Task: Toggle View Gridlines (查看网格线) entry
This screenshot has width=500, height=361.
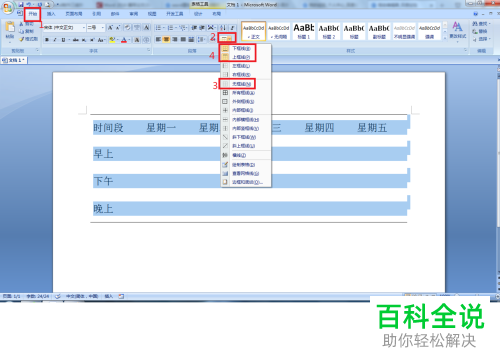Action: tap(246, 173)
